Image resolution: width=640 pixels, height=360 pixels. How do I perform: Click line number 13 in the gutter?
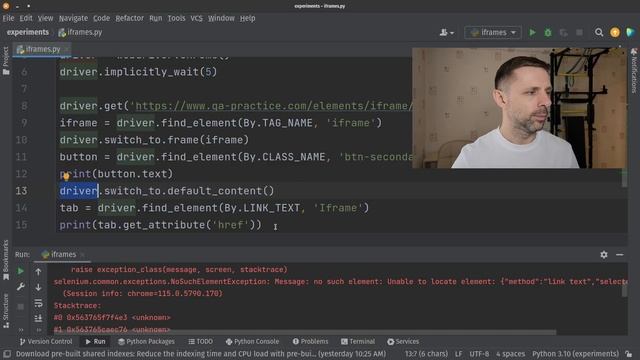pos(21,191)
